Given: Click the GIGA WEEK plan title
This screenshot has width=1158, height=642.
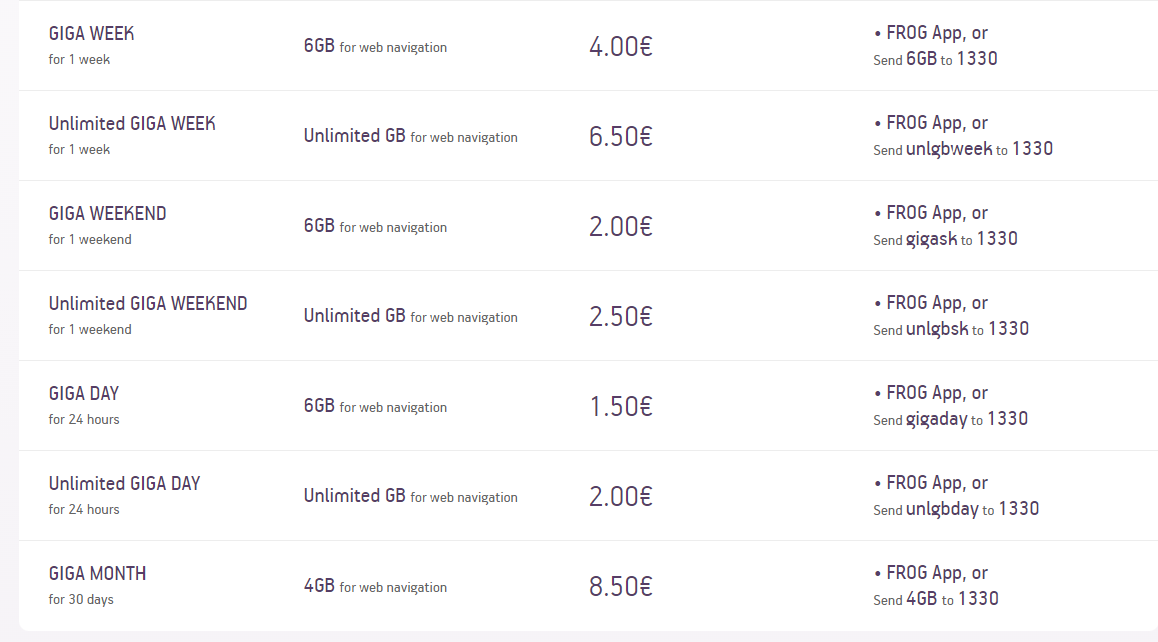Looking at the screenshot, I should pos(92,33).
